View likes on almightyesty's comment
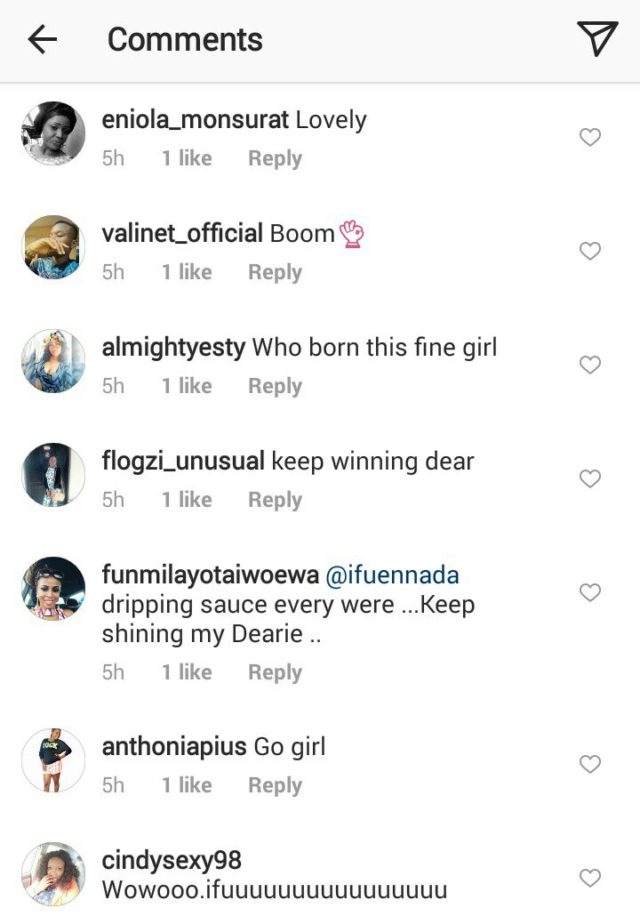 click(187, 386)
